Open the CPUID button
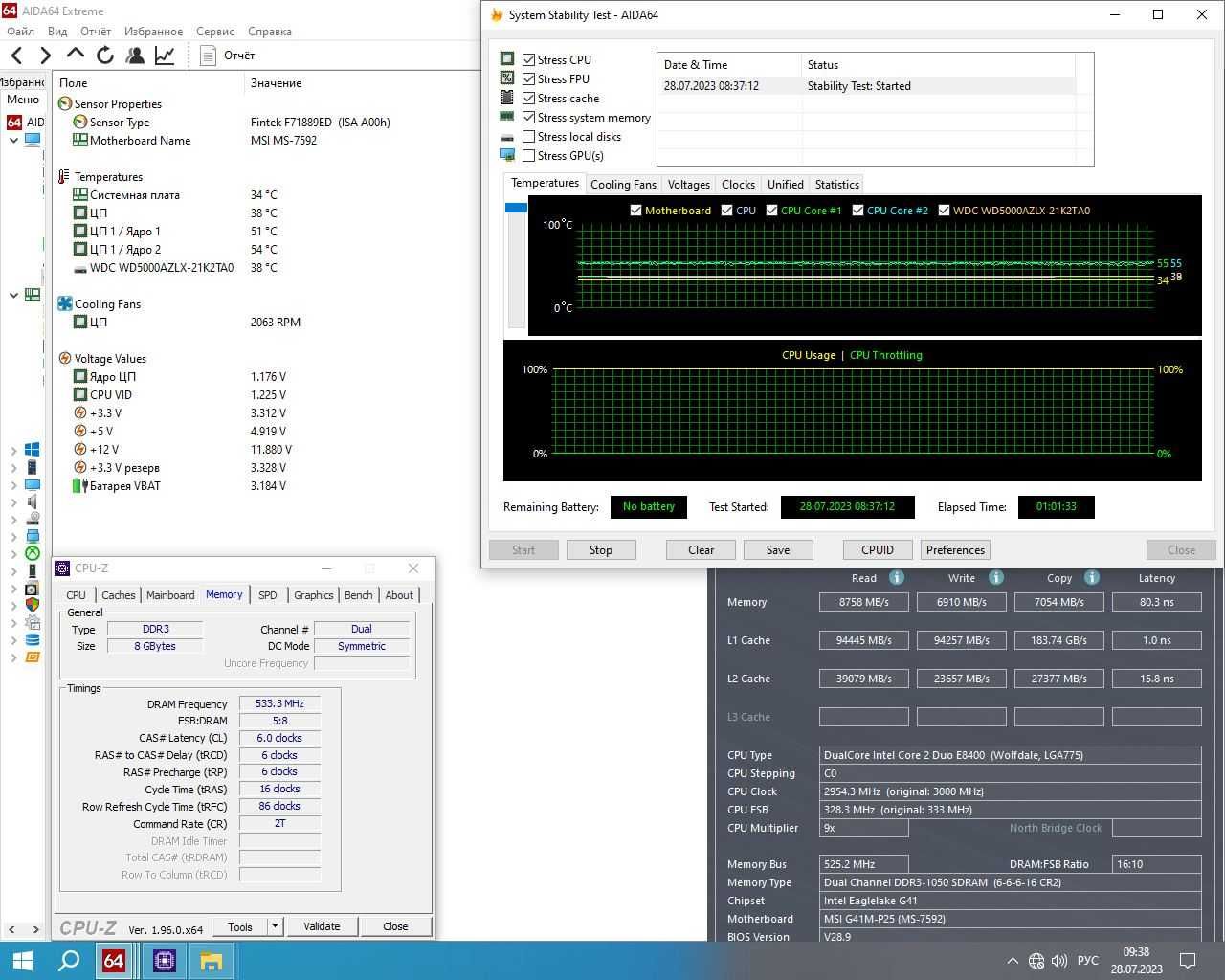The width and height of the screenshot is (1225, 980). pyautogui.click(x=878, y=549)
